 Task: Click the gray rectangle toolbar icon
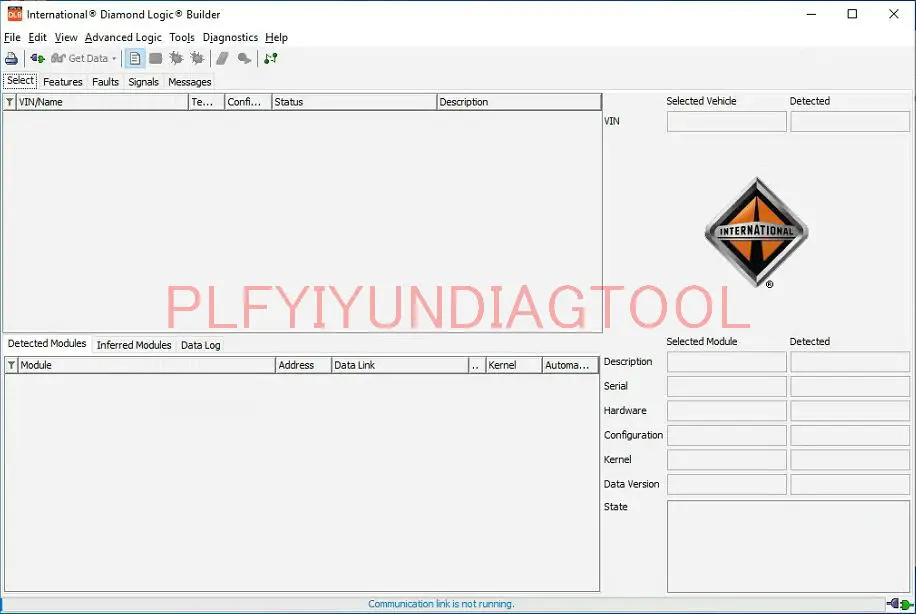155,58
